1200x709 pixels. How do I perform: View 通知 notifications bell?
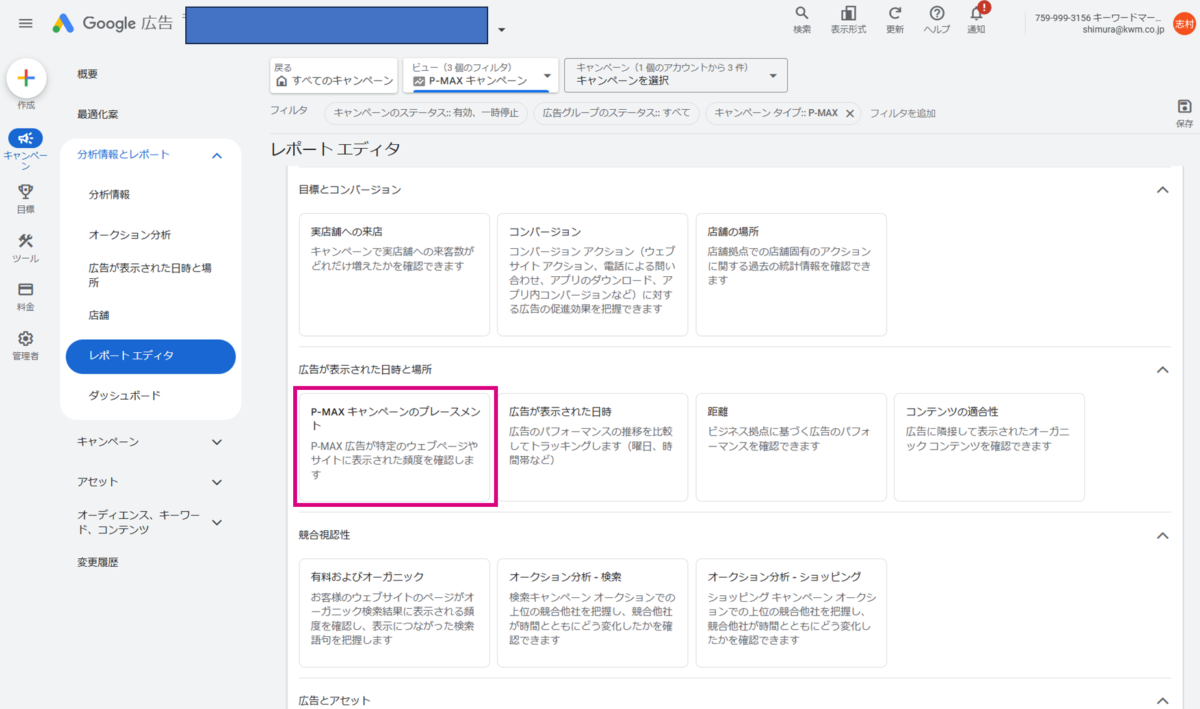pos(977,20)
